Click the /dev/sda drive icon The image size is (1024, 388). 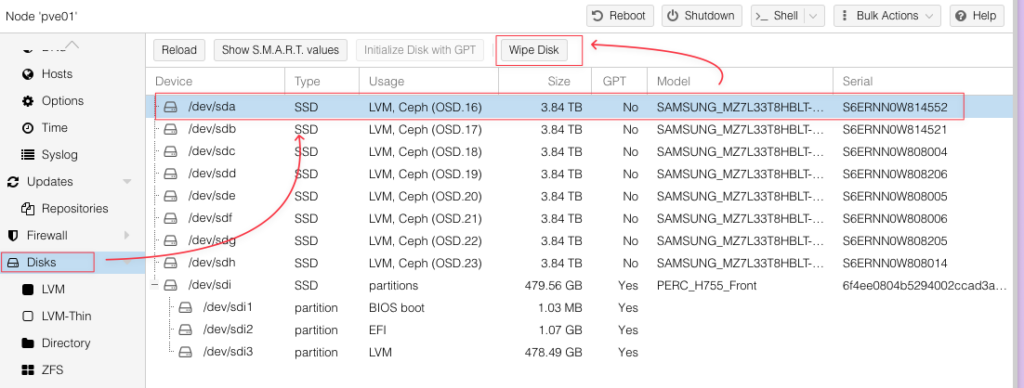pyautogui.click(x=170, y=107)
